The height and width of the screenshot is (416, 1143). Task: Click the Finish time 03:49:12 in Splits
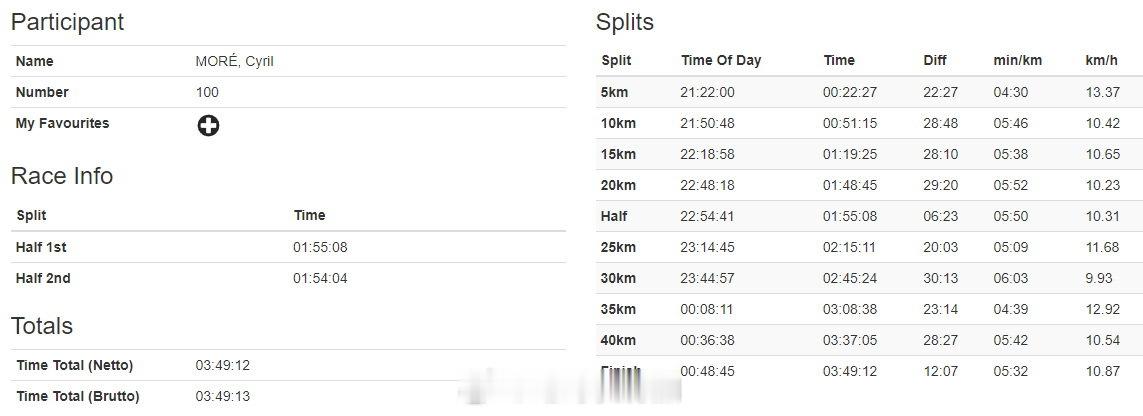pyautogui.click(x=850, y=371)
